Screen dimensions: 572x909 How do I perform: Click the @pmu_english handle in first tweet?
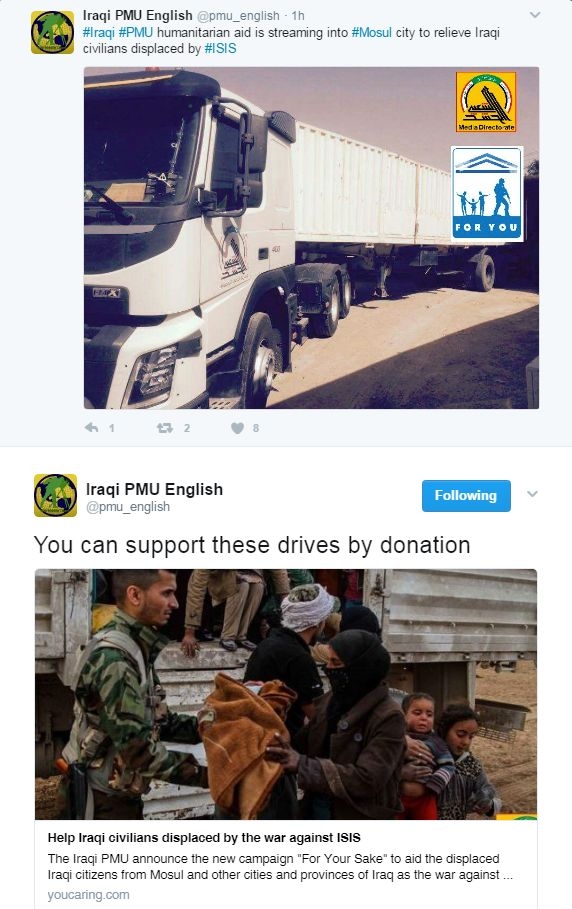tap(238, 16)
